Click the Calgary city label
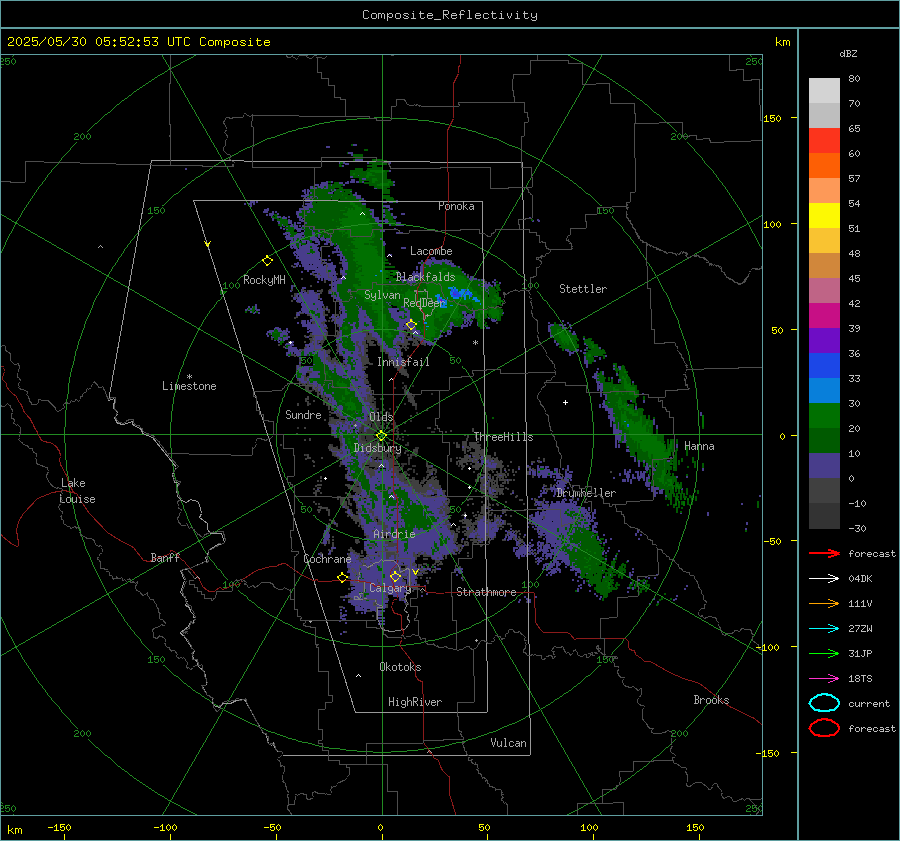Image resolution: width=900 pixels, height=841 pixels. pos(390,588)
